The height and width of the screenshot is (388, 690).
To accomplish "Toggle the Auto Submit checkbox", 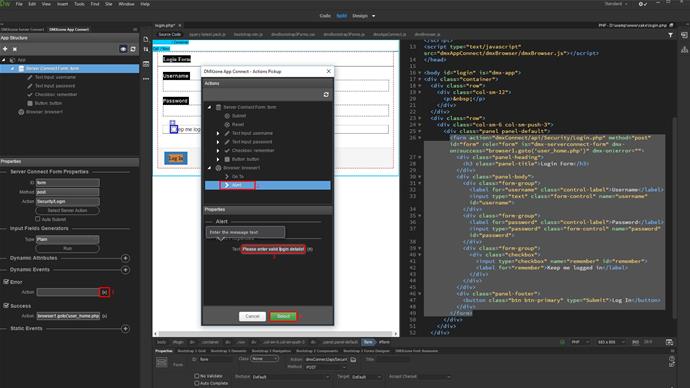I will click(x=38, y=219).
